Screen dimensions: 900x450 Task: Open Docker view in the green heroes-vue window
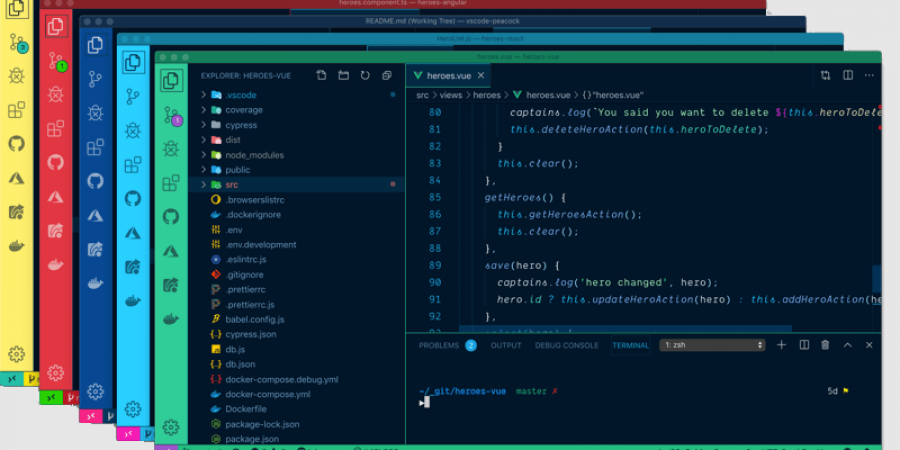tap(171, 319)
